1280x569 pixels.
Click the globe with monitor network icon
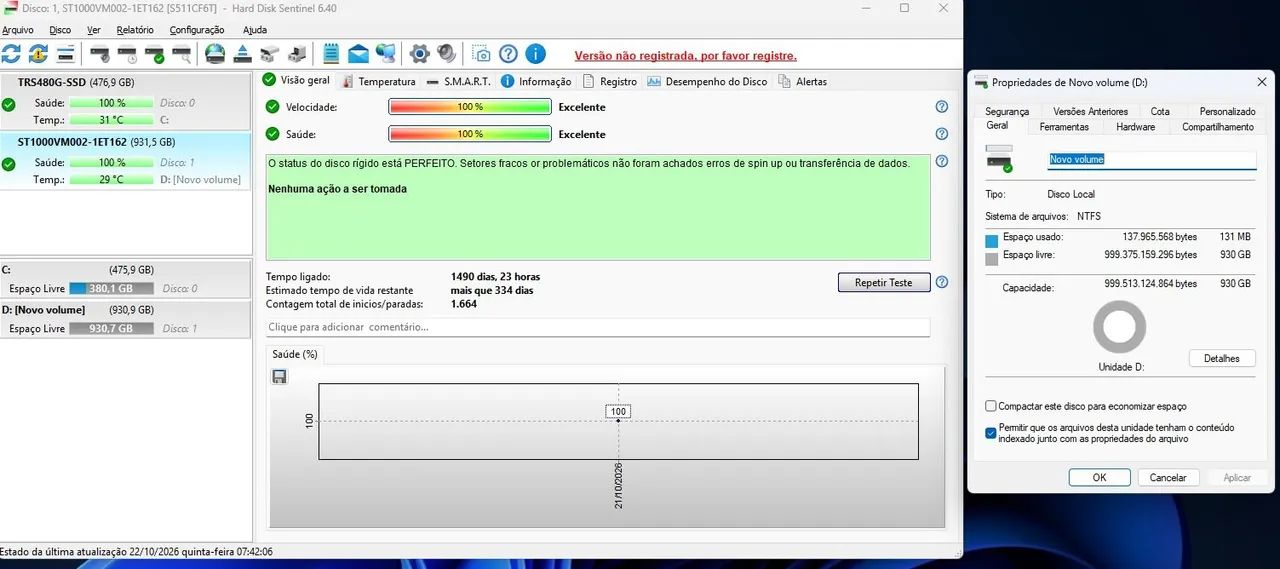click(x=385, y=54)
